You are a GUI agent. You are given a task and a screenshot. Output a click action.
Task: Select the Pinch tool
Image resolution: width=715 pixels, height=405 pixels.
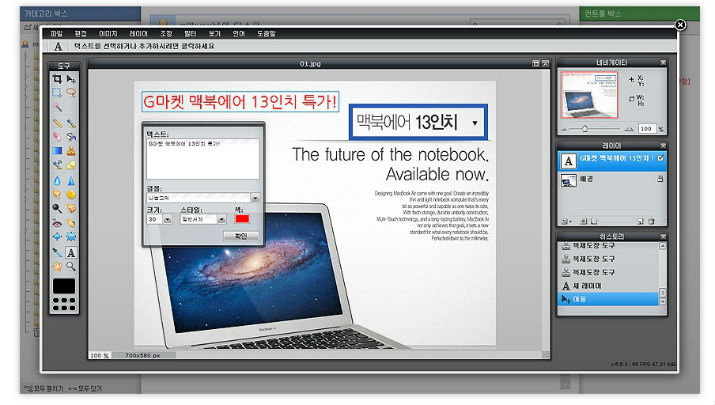[x=71, y=237]
